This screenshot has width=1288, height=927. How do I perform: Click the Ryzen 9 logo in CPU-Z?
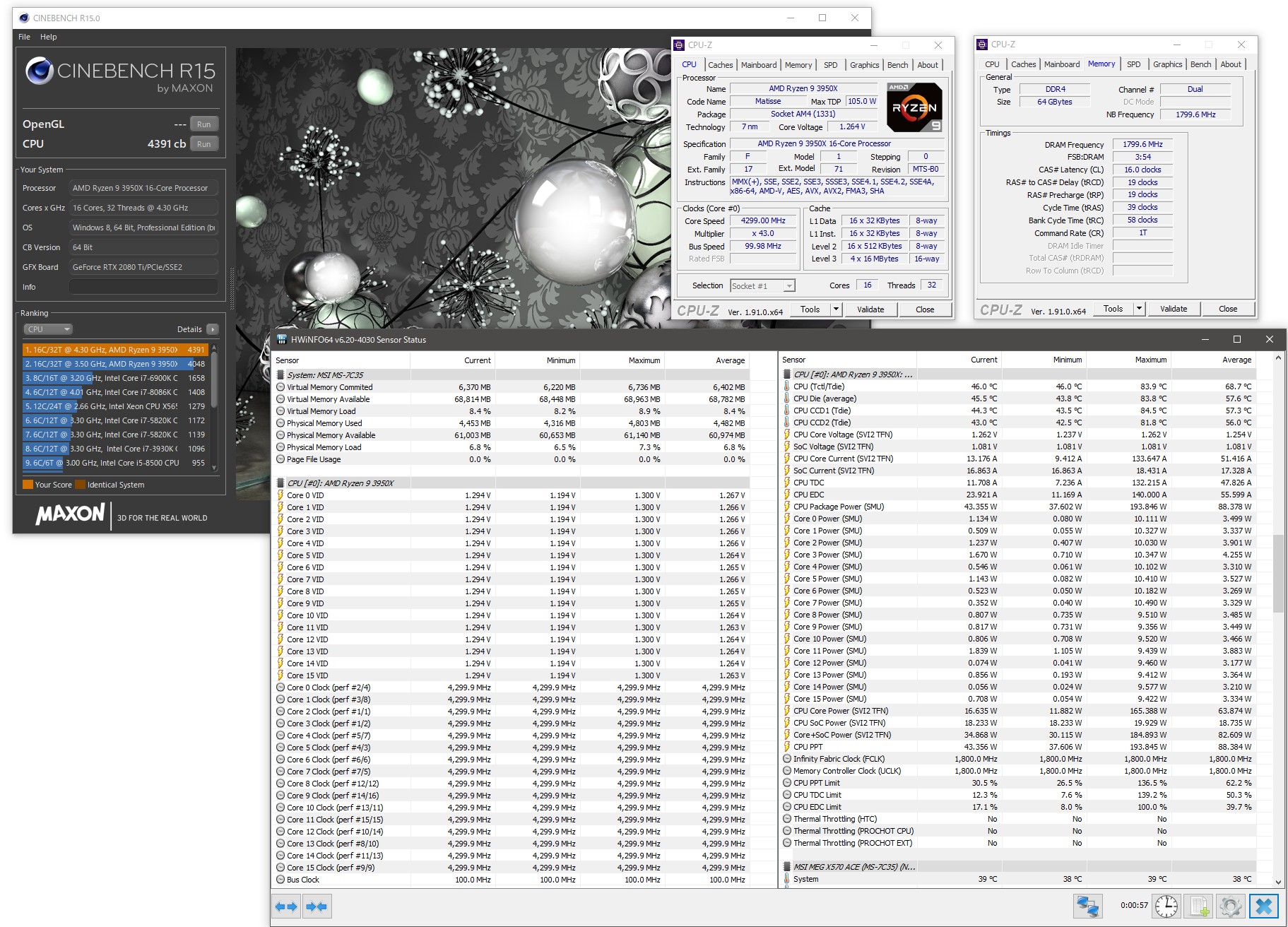[x=914, y=107]
